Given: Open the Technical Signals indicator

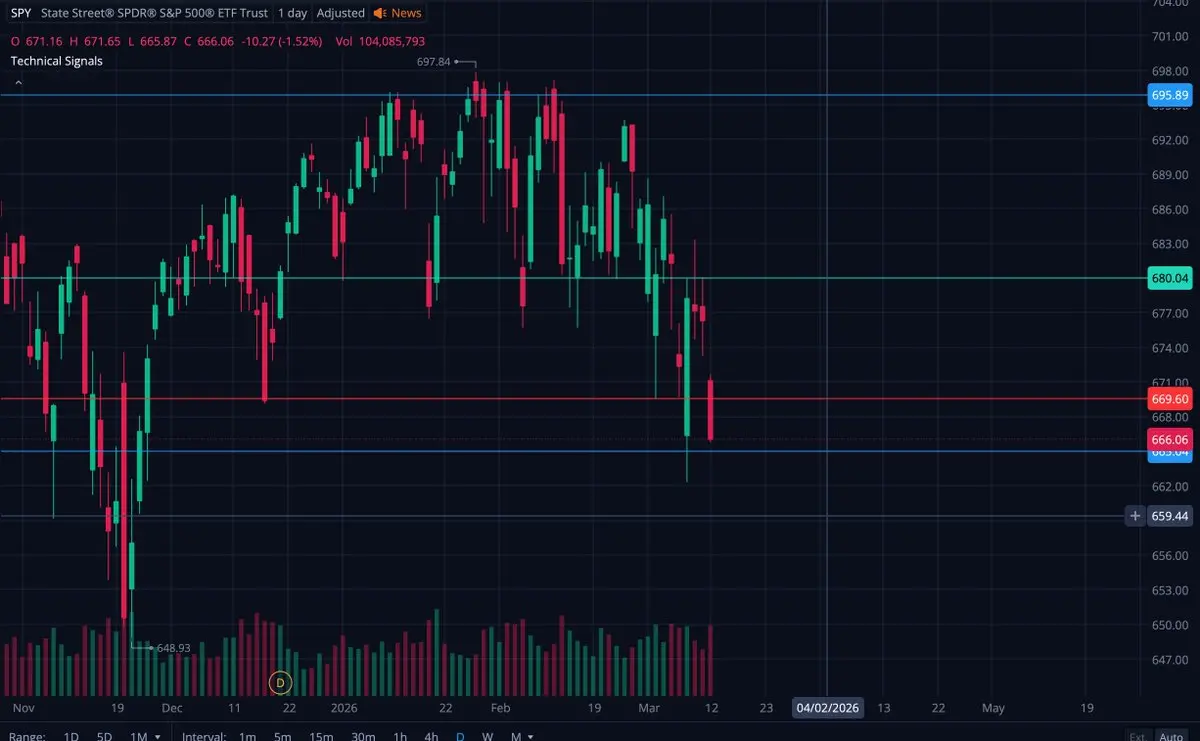Looking at the screenshot, I should tap(56, 61).
